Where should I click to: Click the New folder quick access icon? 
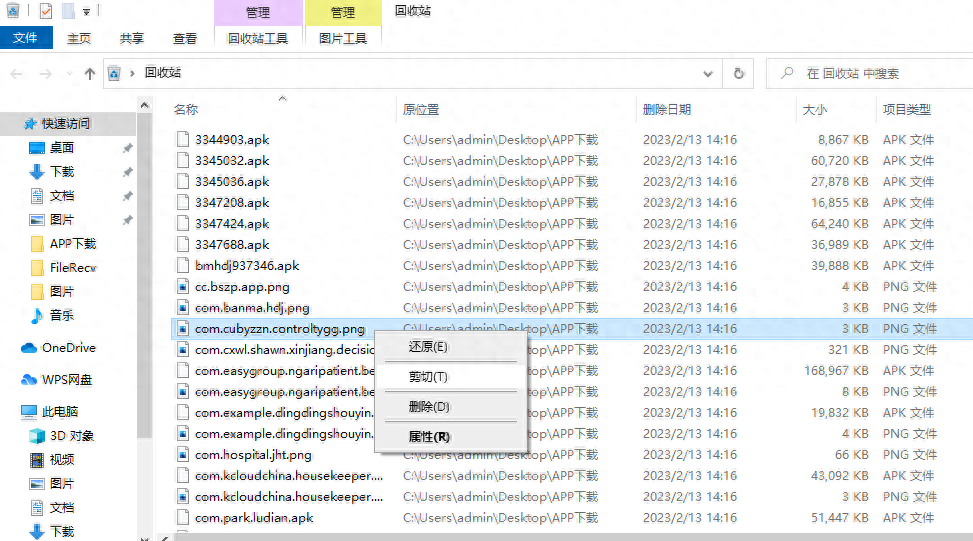coord(68,11)
